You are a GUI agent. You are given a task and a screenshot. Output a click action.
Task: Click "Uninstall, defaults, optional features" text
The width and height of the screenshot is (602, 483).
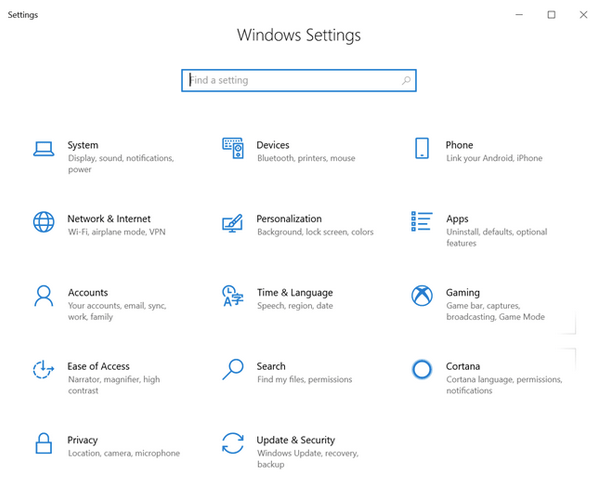496,238
